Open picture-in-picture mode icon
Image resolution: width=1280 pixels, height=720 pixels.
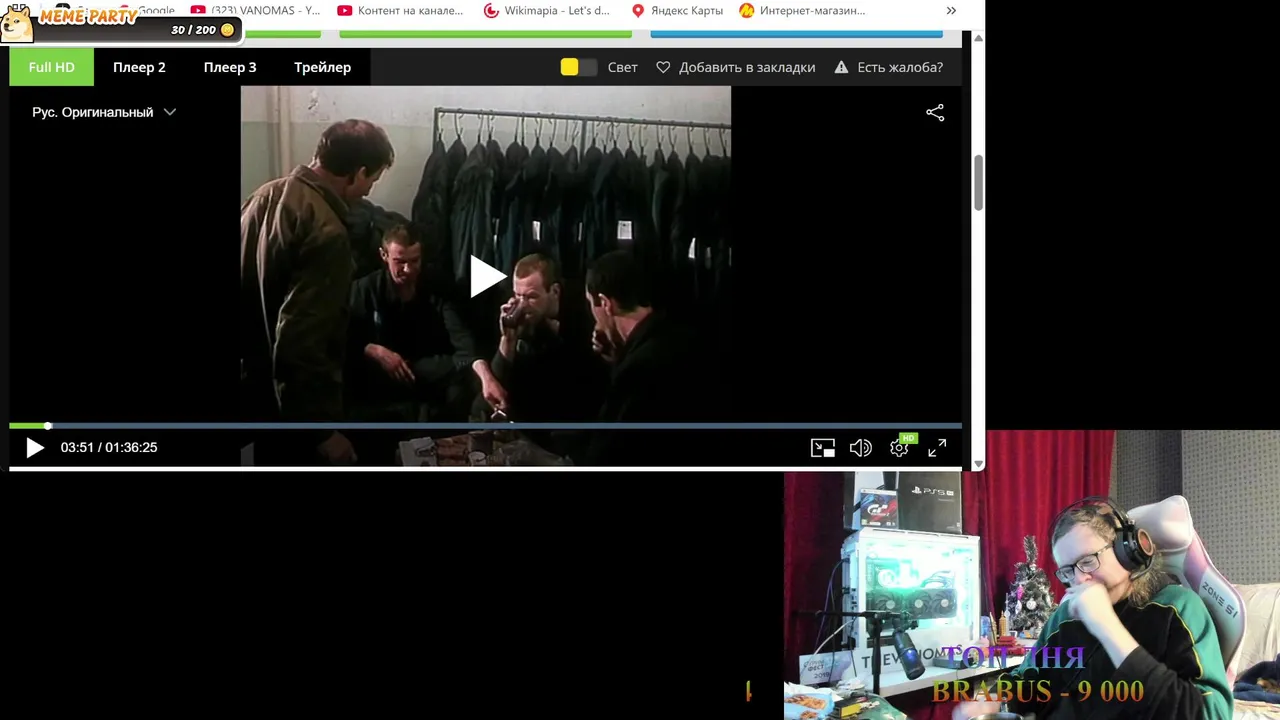822,448
